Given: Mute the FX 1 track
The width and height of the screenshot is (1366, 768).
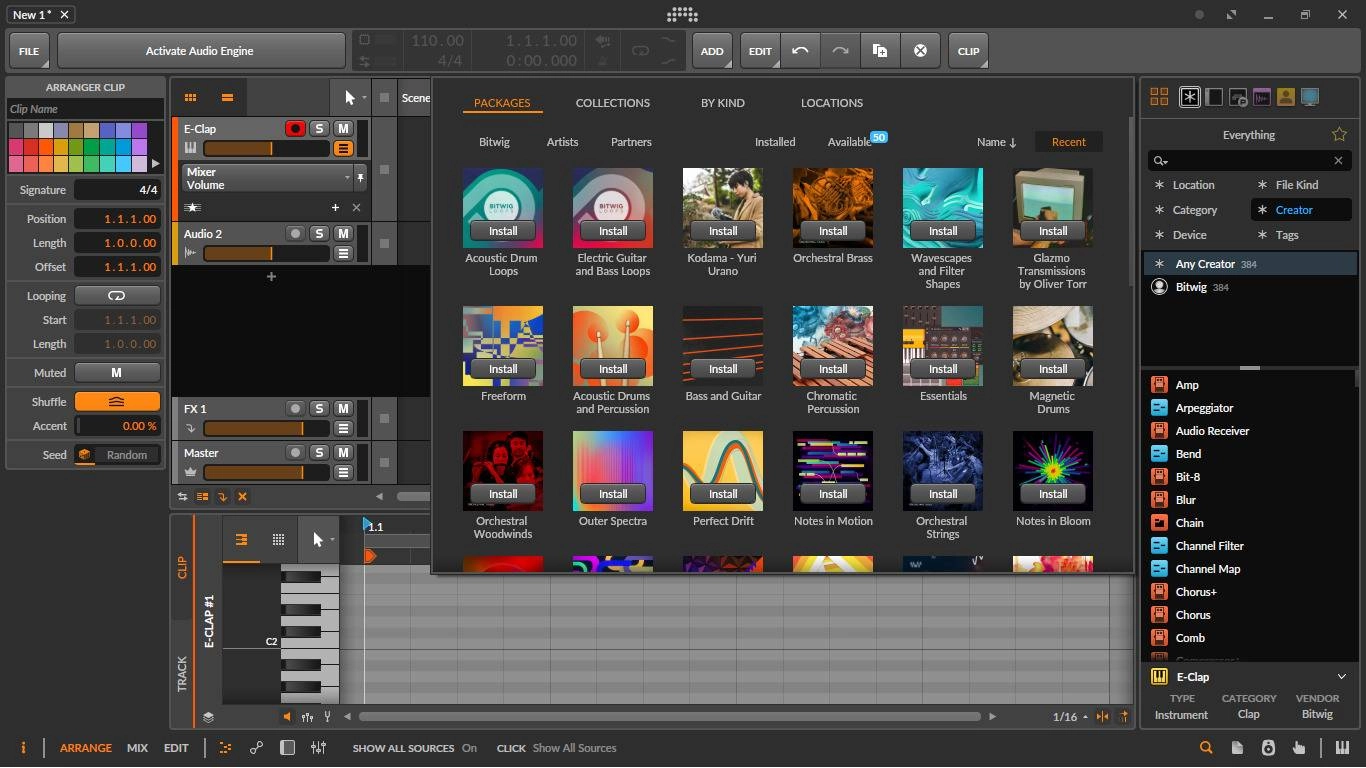Looking at the screenshot, I should tap(343, 408).
